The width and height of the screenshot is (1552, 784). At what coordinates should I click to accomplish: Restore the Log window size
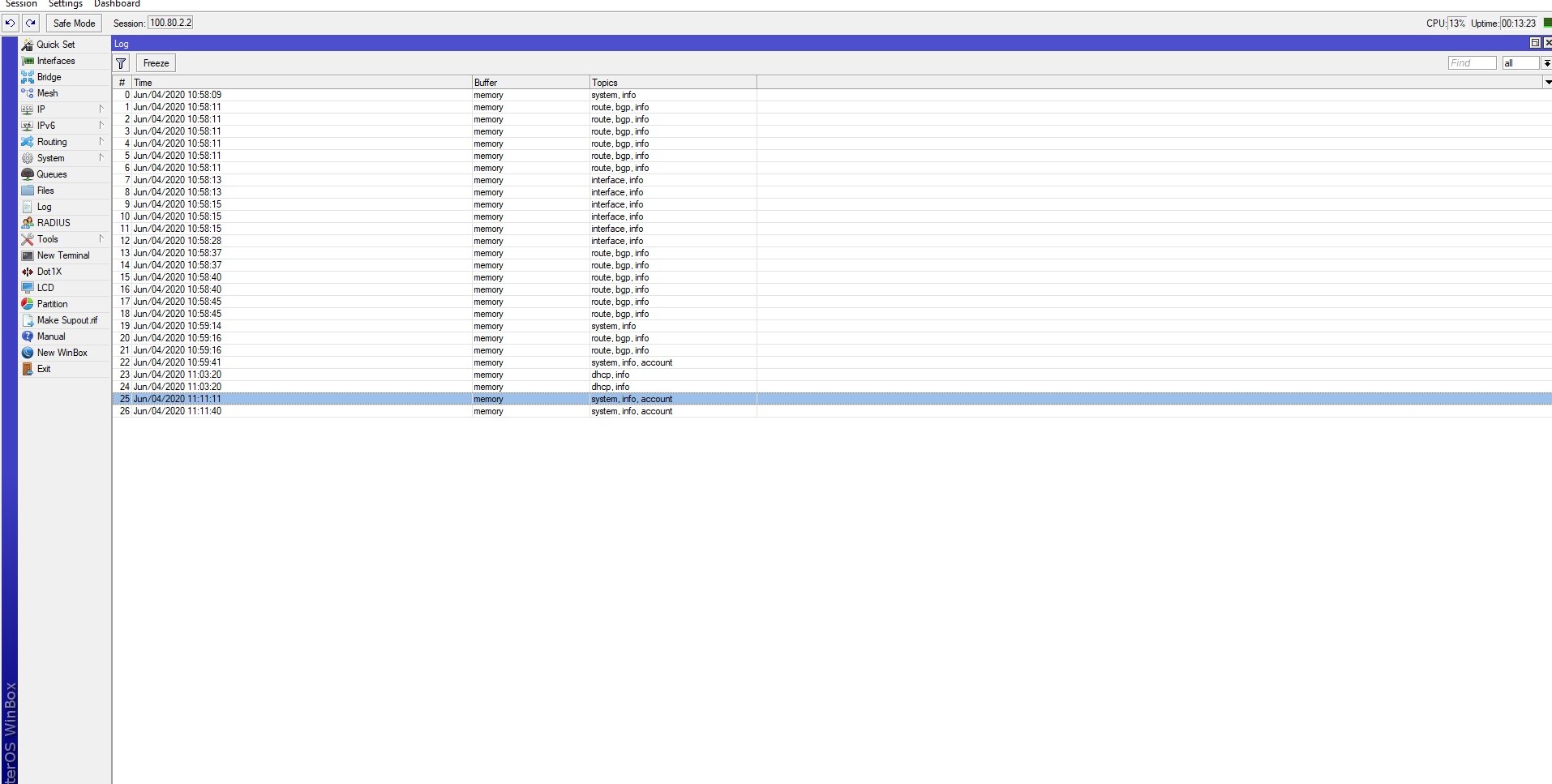1535,43
